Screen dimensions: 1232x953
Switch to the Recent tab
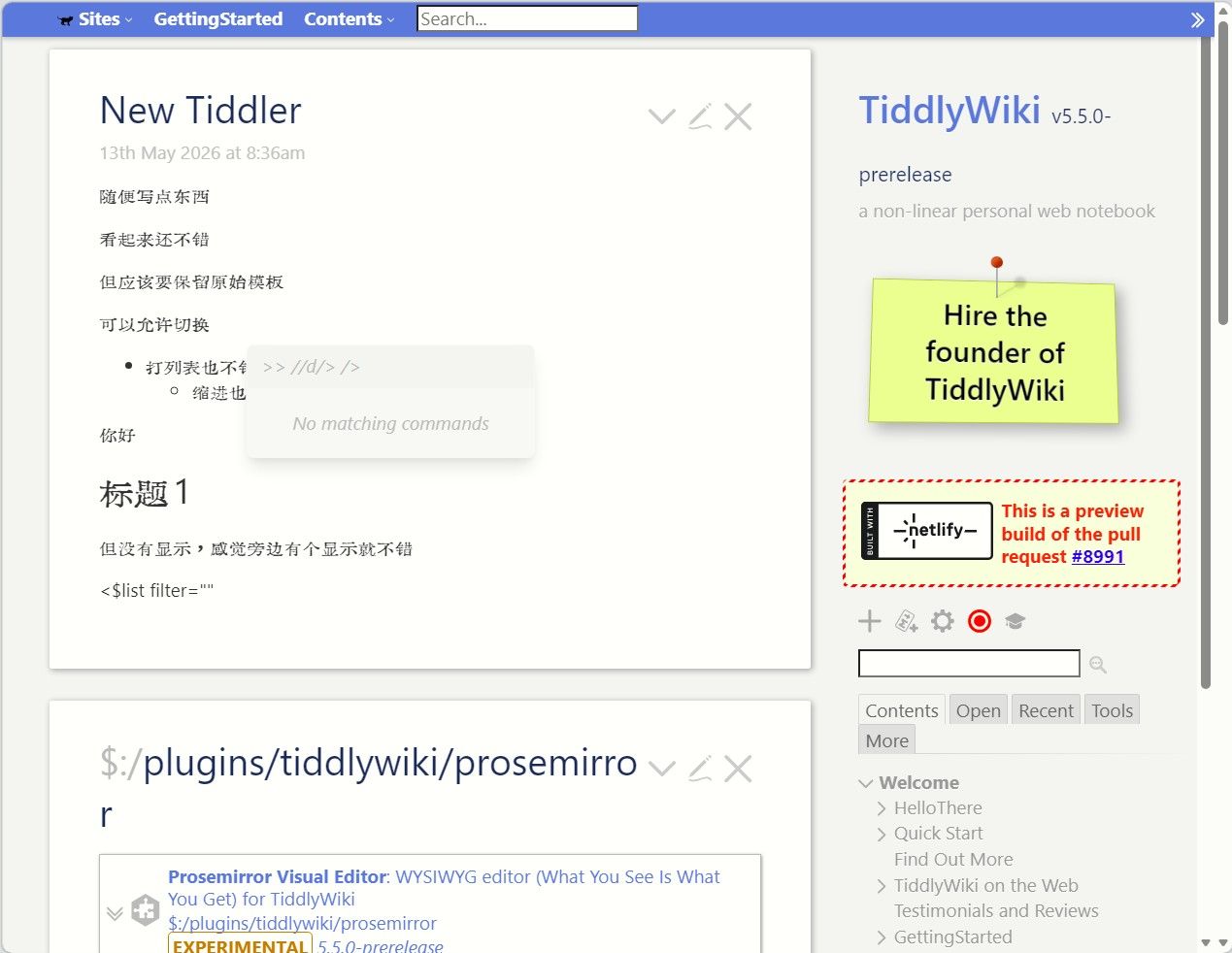[x=1046, y=710]
